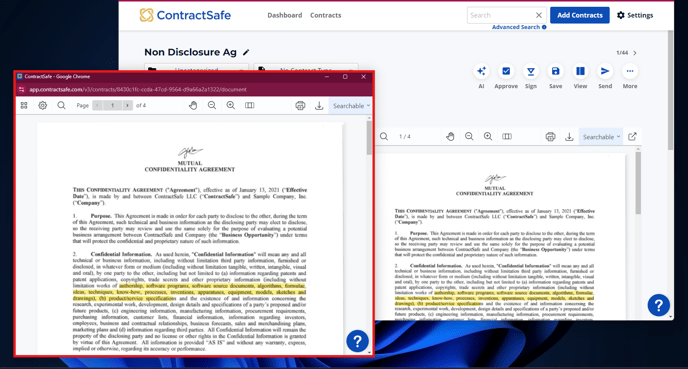Go to next contract chevron beside 1/44
The image size is (688, 369).
(x=634, y=53)
